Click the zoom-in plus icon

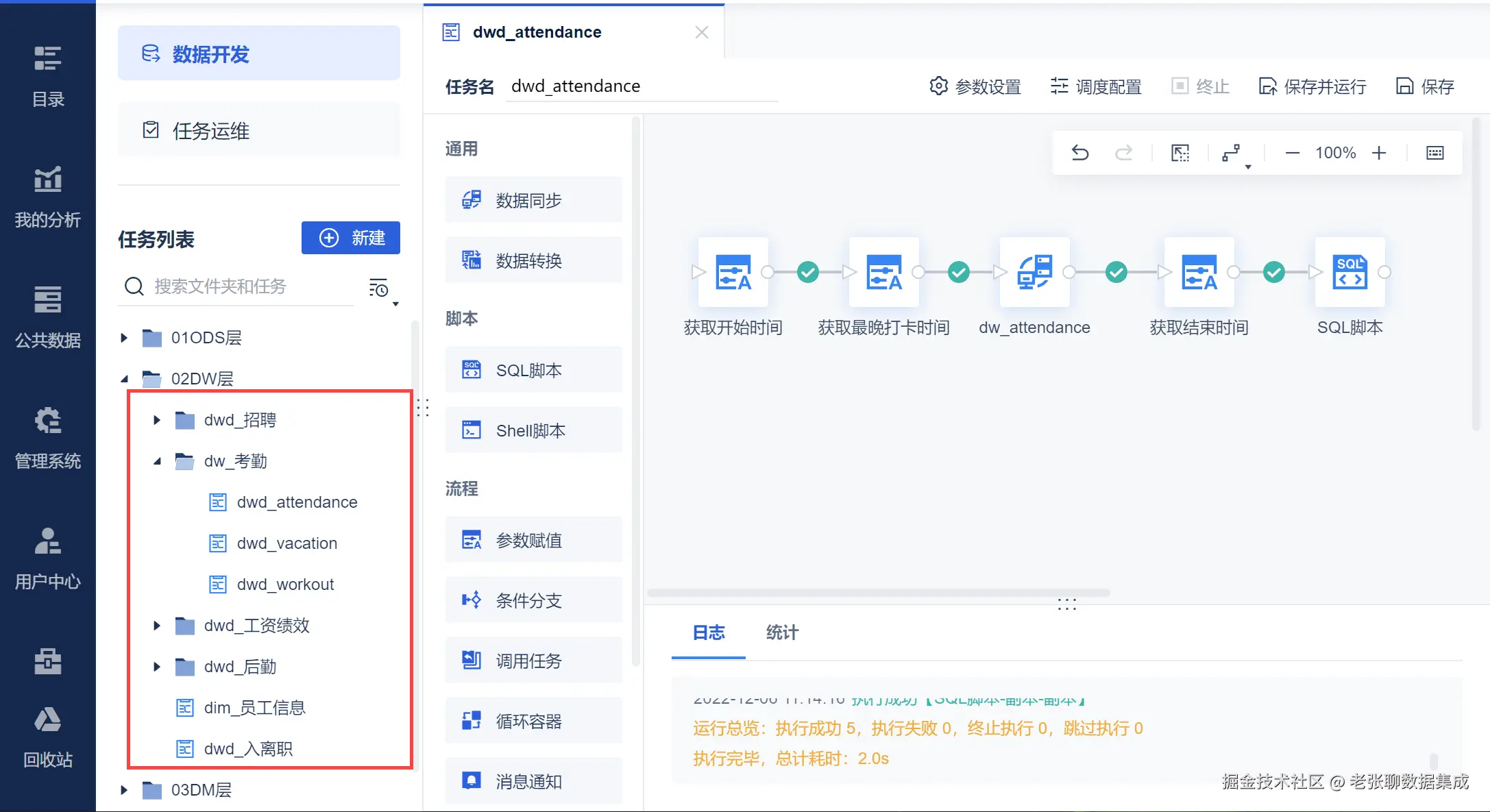(x=1379, y=153)
